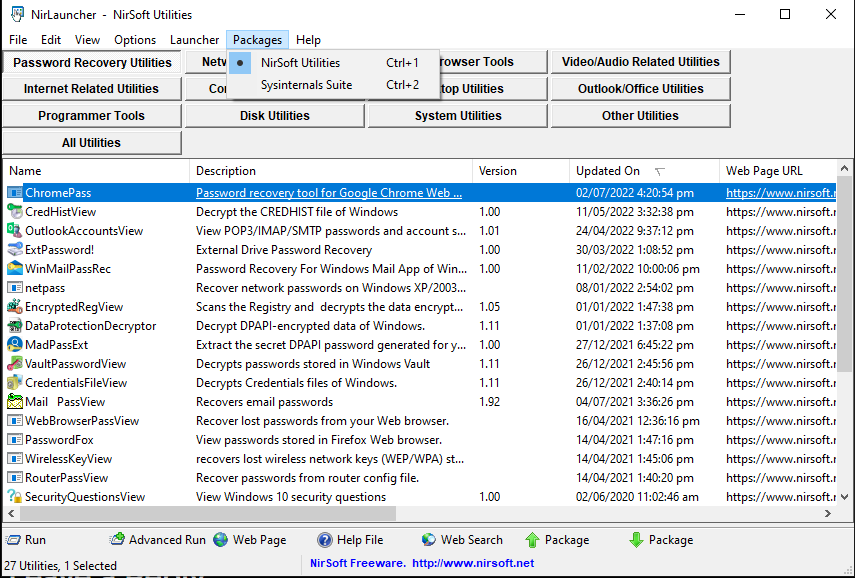
Task: Click the horizontal scrollbar thumb
Action: [x=208, y=513]
